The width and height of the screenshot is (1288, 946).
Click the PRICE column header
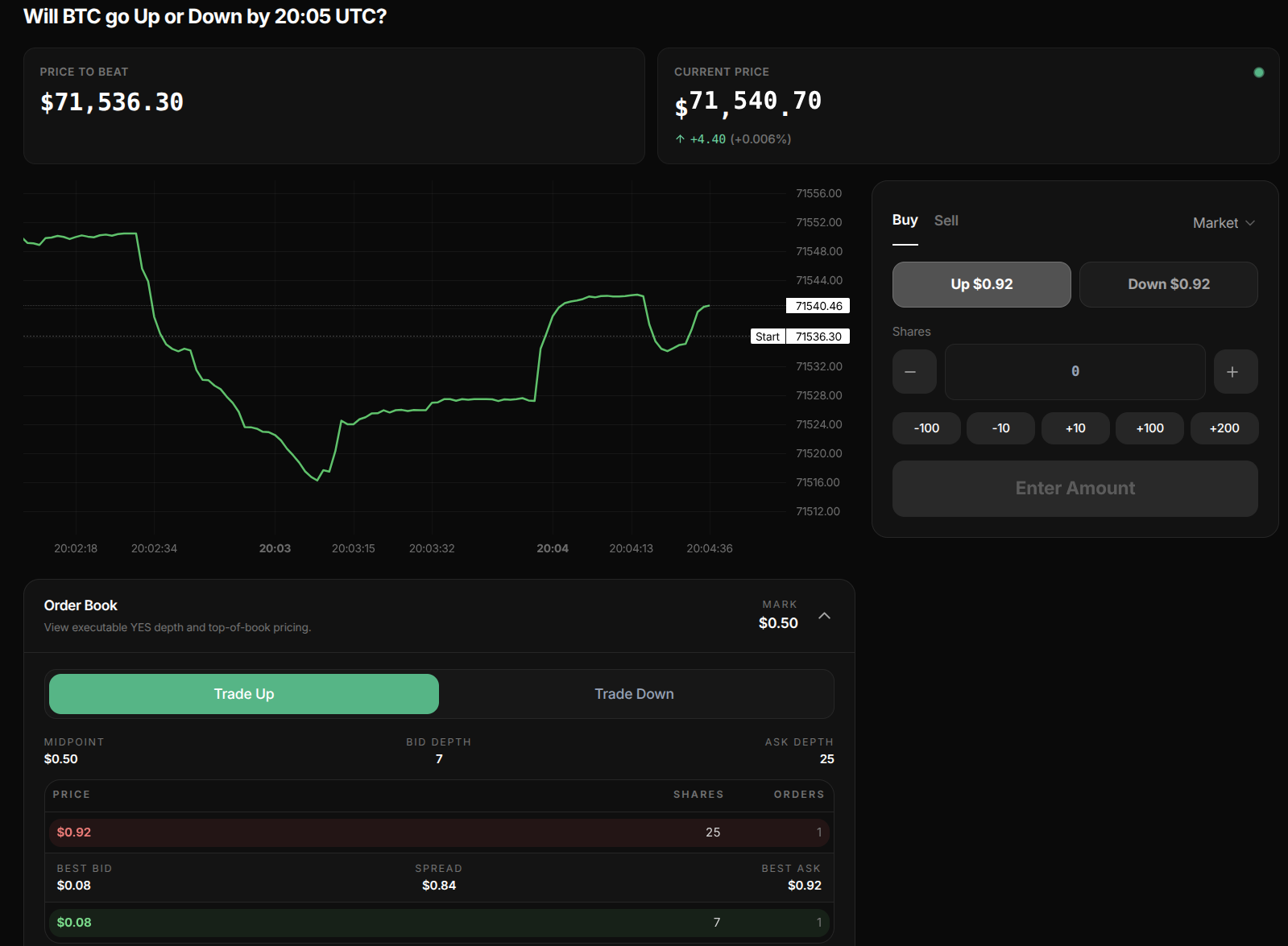click(72, 795)
